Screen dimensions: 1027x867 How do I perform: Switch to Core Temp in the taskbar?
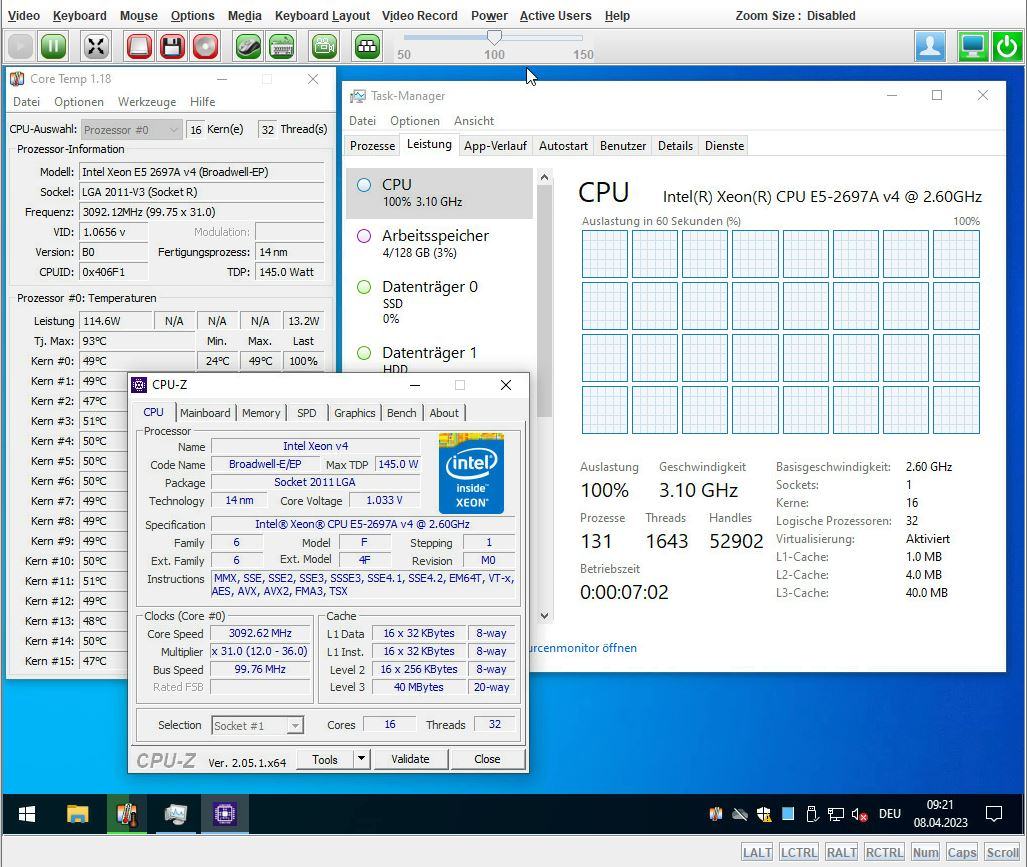pos(127,814)
